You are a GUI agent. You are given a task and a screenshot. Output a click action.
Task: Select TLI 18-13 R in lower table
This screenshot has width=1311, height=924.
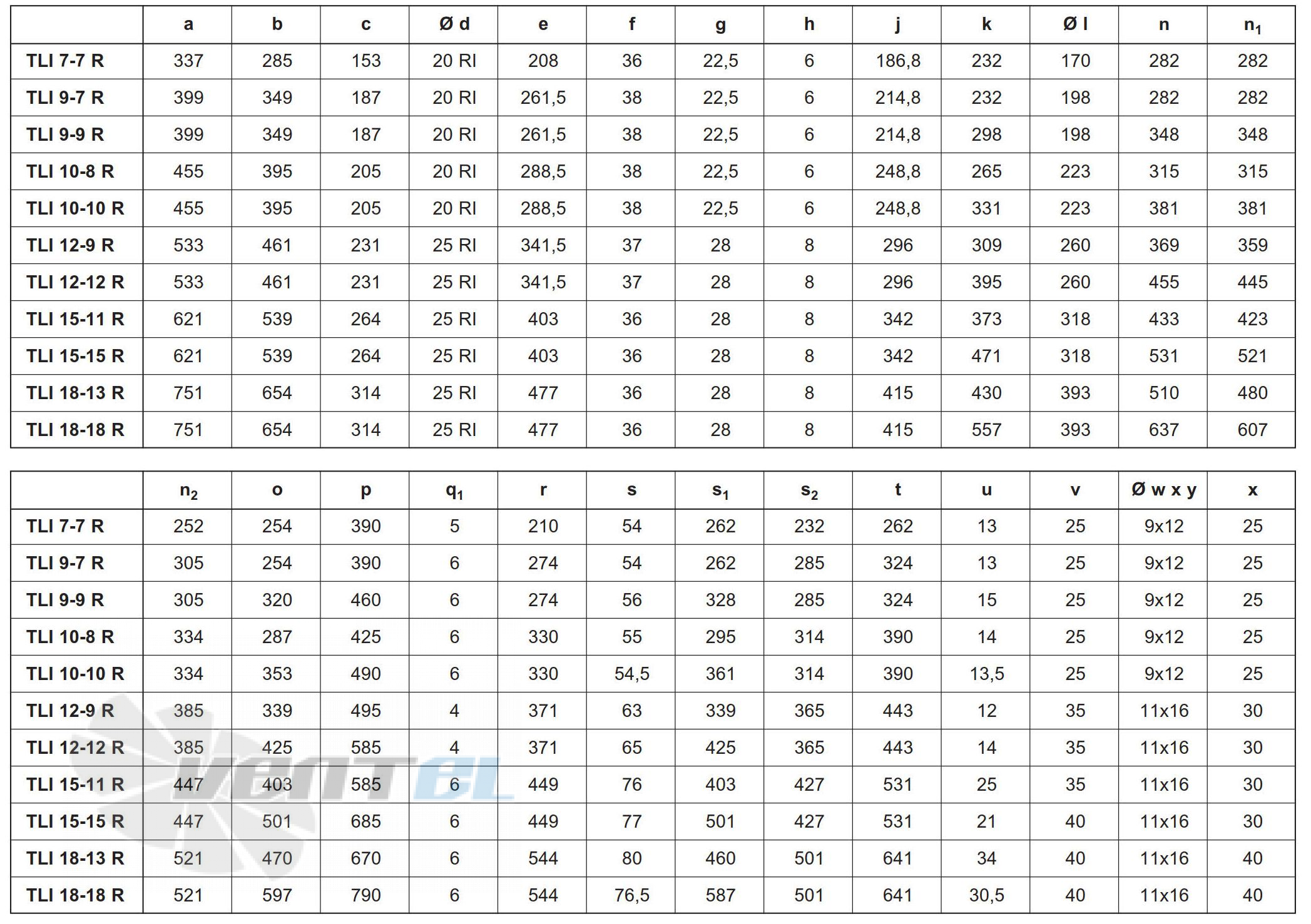(x=70, y=857)
